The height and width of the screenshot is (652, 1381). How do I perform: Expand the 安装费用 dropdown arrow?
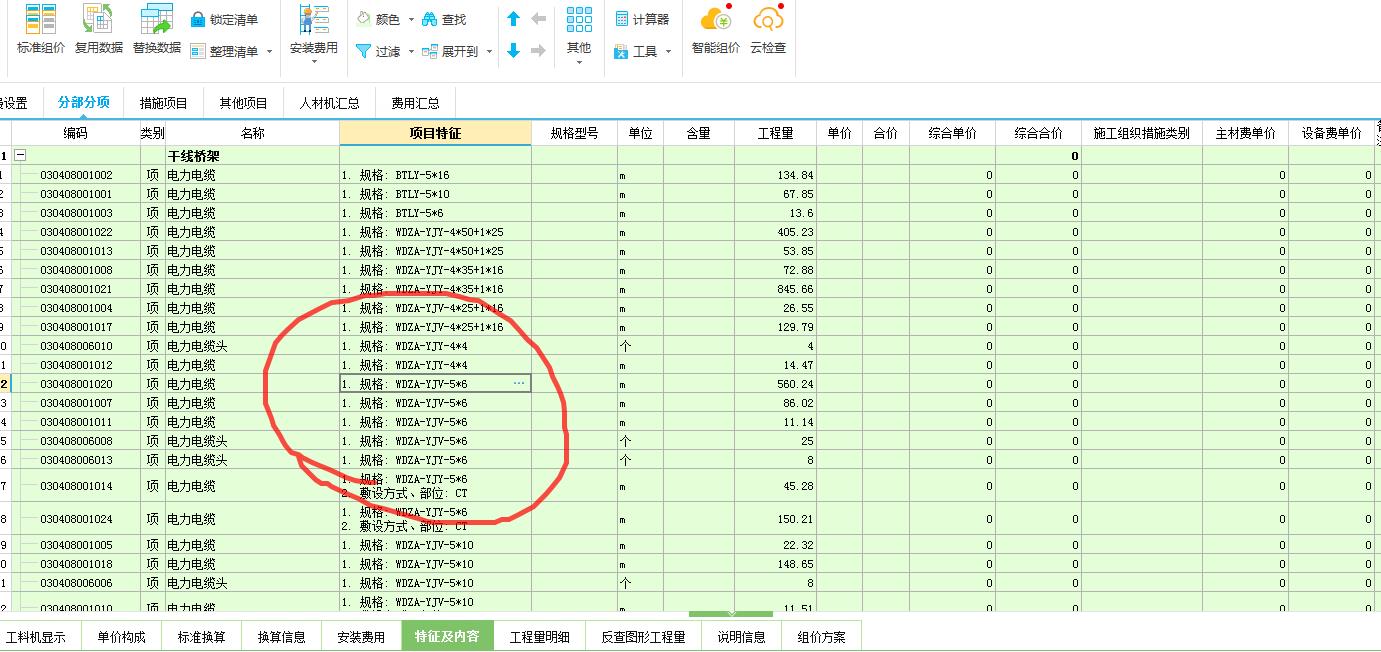pos(314,63)
